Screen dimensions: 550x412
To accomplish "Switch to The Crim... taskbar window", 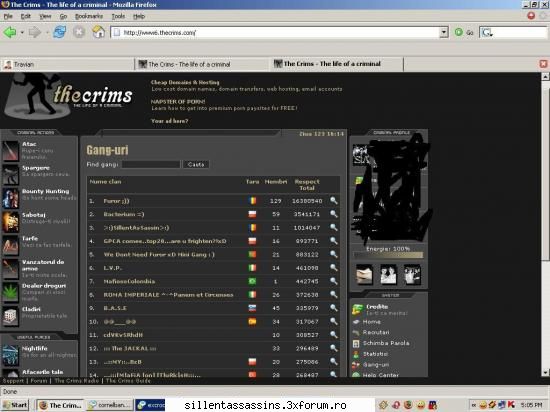I will pyautogui.click(x=60, y=405).
